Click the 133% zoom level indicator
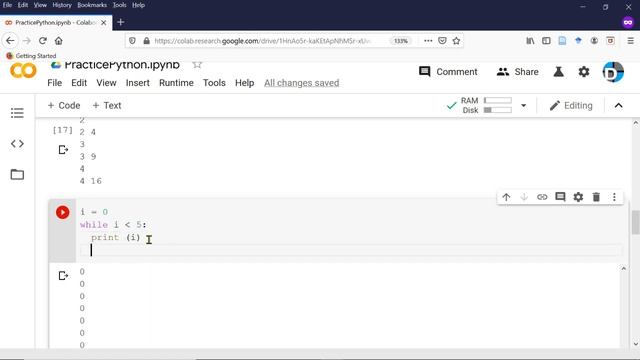The height and width of the screenshot is (360, 640). tap(400, 41)
